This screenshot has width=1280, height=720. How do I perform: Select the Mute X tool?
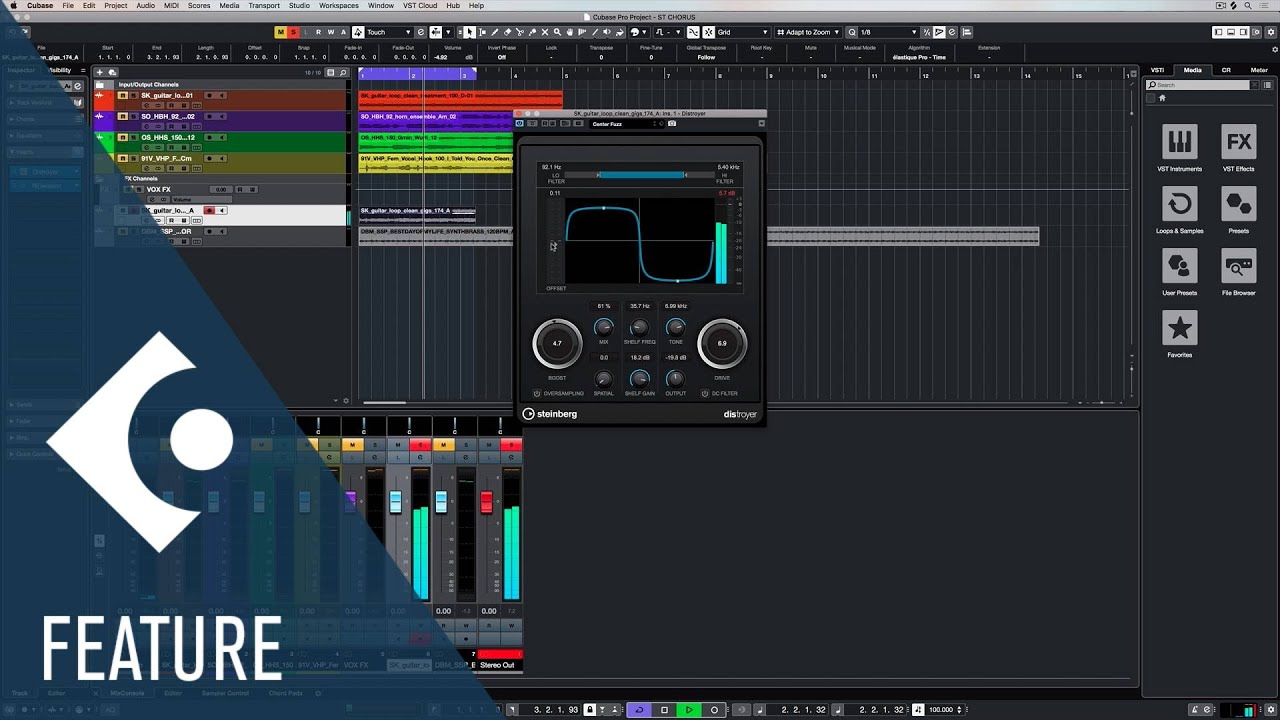[545, 32]
